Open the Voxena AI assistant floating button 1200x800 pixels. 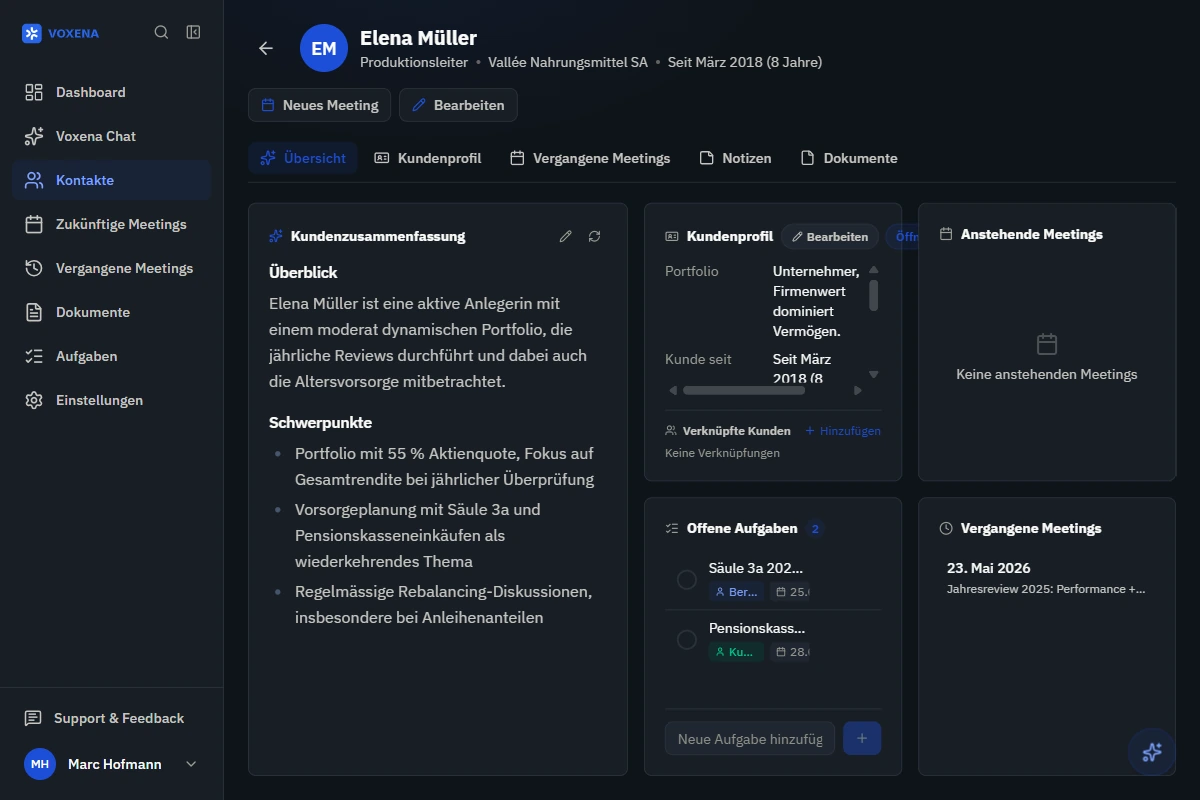pyautogui.click(x=1152, y=752)
